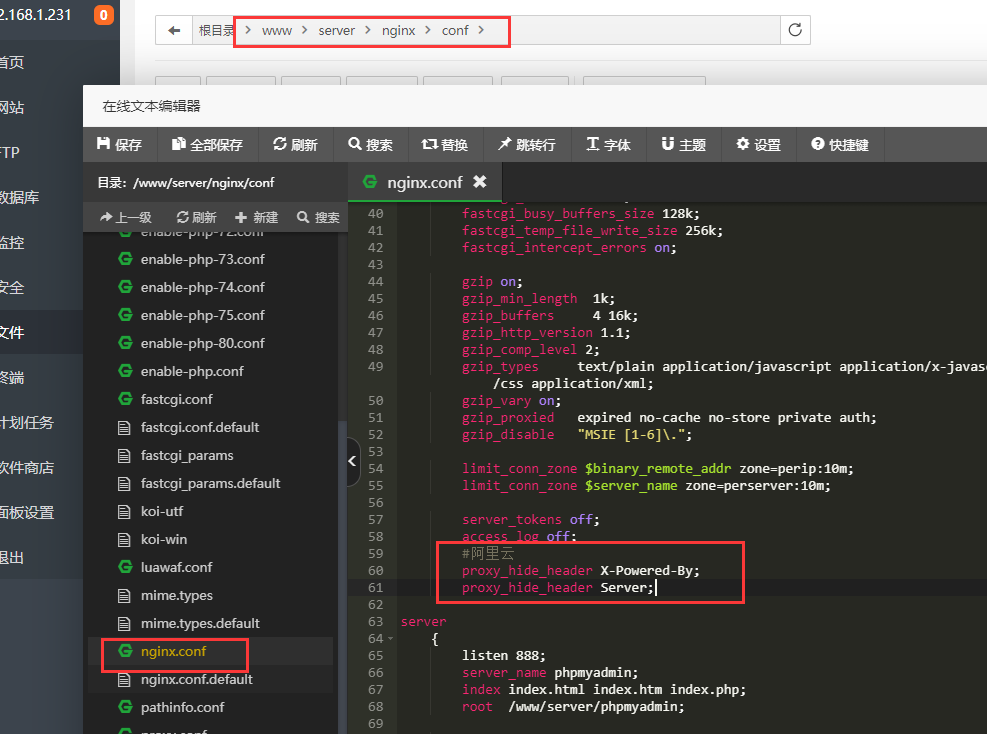This screenshot has height=734, width=987.
Task: Open mime.types.default file
Action: click(200, 623)
